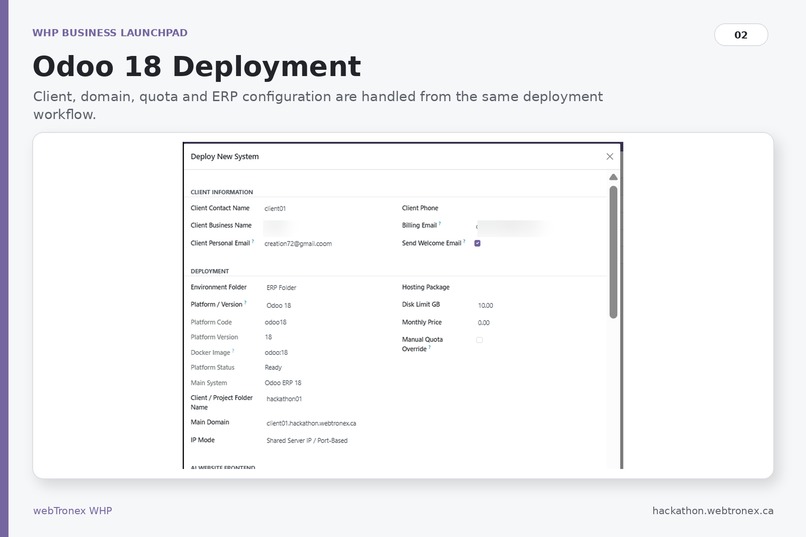The height and width of the screenshot is (537, 806).
Task: Click the help icon beside Send Welcome Email
Action: (x=464, y=241)
